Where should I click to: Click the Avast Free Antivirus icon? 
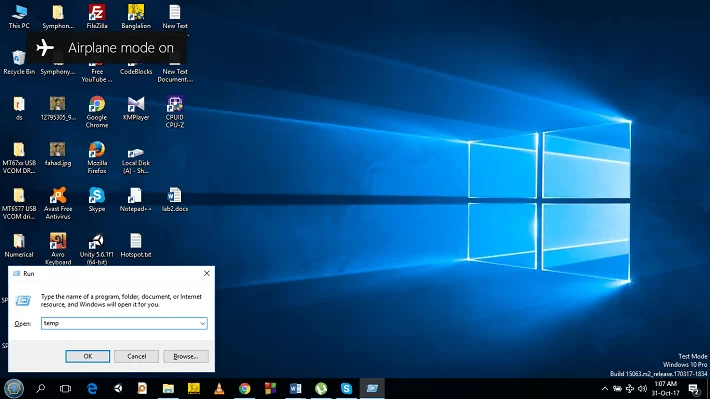58,203
